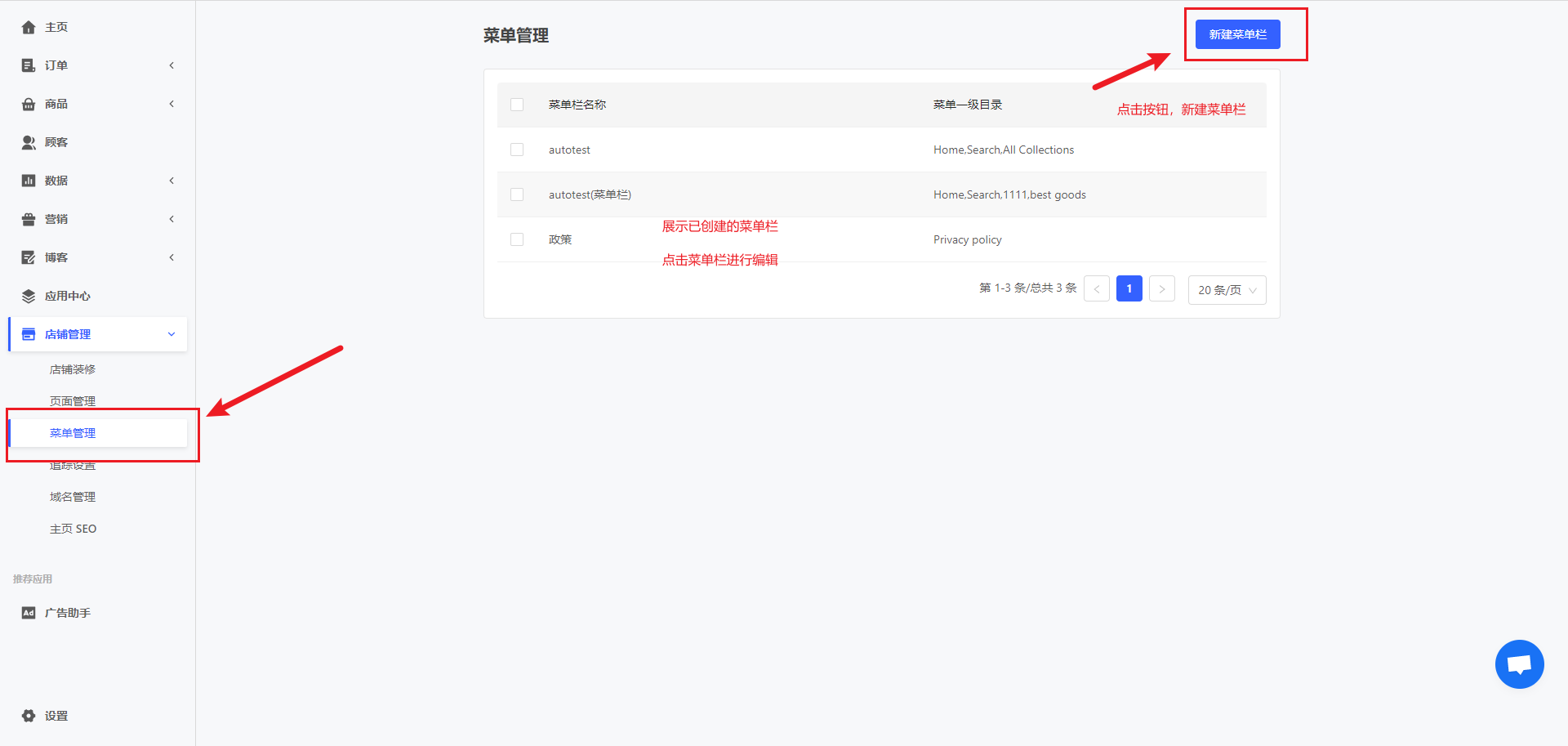This screenshot has width=1568, height=746.
Task: Expand the 营销 menu chevron
Action: pyautogui.click(x=171, y=219)
